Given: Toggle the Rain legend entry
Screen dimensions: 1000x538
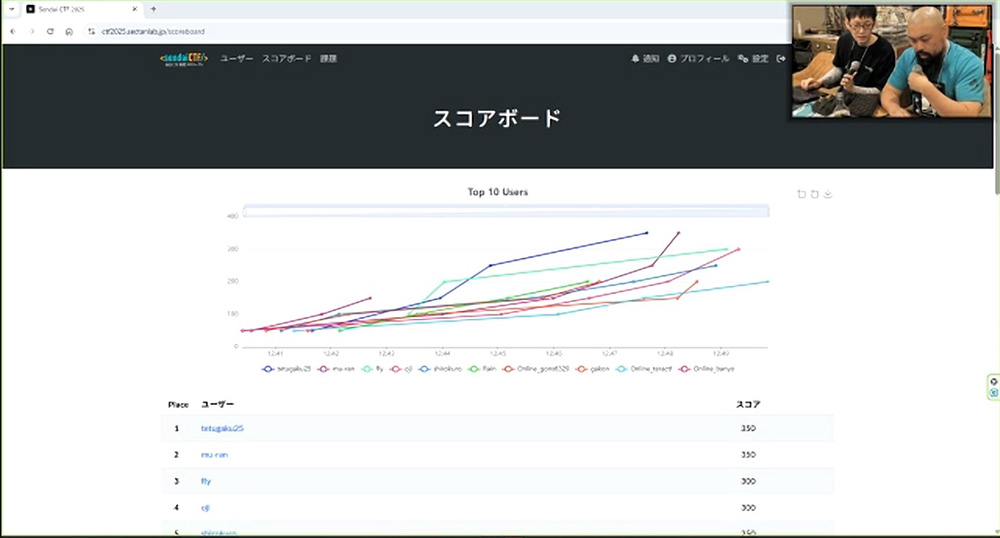Looking at the screenshot, I should (x=480, y=369).
